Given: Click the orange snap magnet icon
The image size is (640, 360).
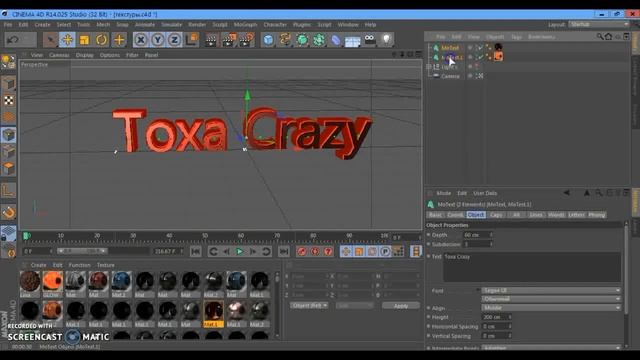Looking at the screenshot, I should coord(9,212).
